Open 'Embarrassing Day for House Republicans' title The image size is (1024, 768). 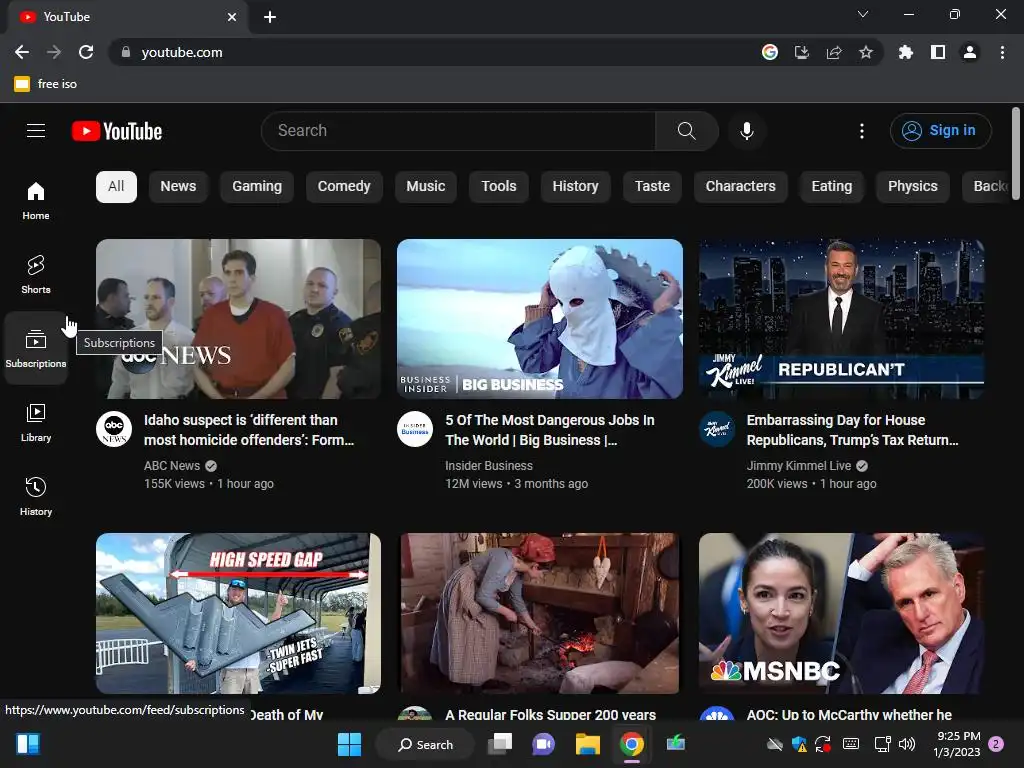click(852, 430)
